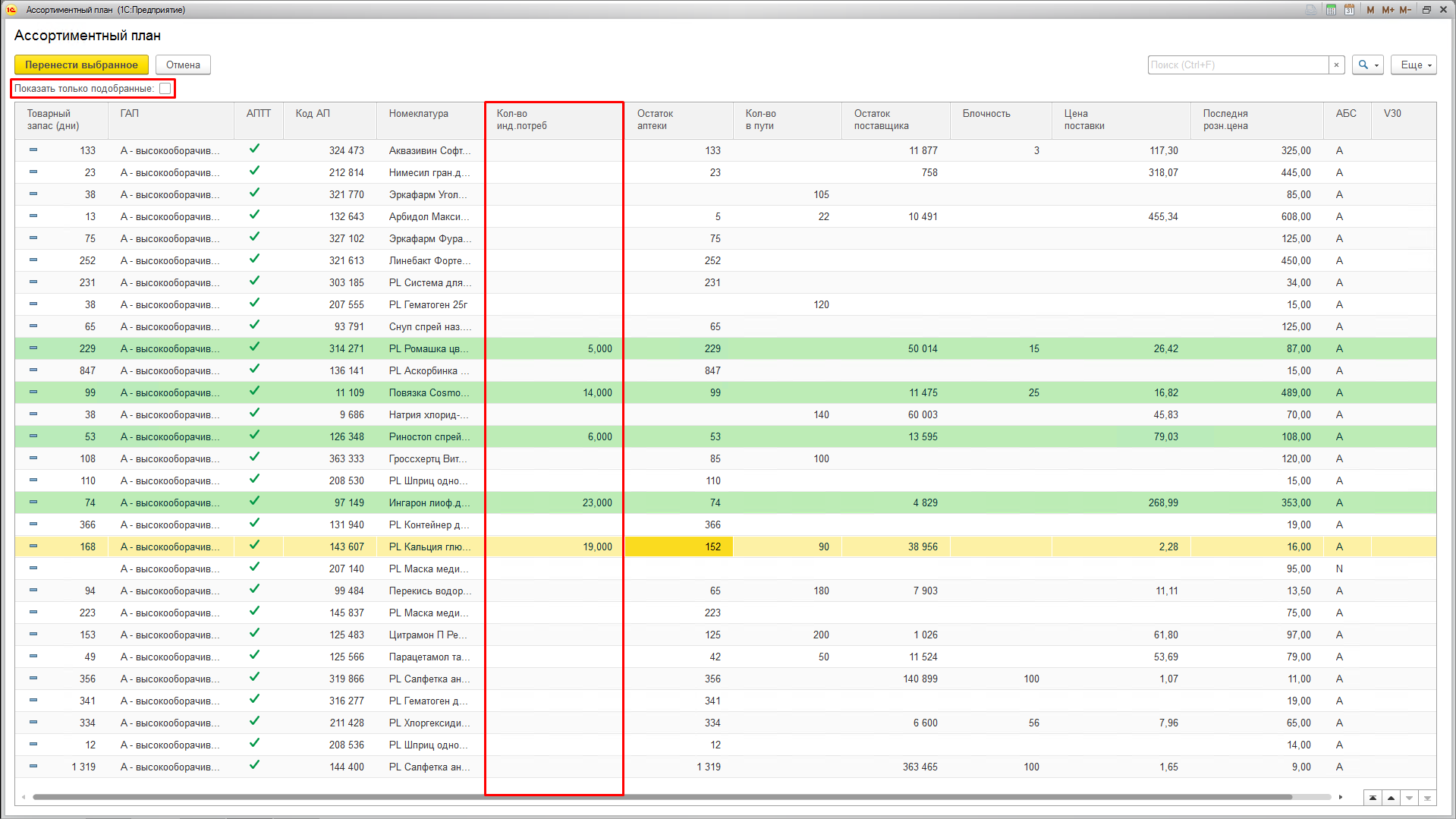This screenshot has height=819, width=1456.
Task: Open the magnifier search dropdown
Action: click(x=1367, y=65)
